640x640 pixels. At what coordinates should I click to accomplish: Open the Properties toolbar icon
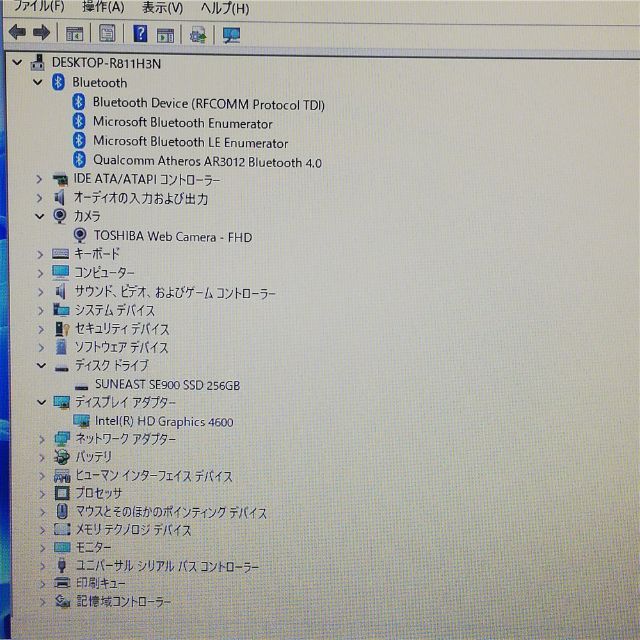[107, 33]
